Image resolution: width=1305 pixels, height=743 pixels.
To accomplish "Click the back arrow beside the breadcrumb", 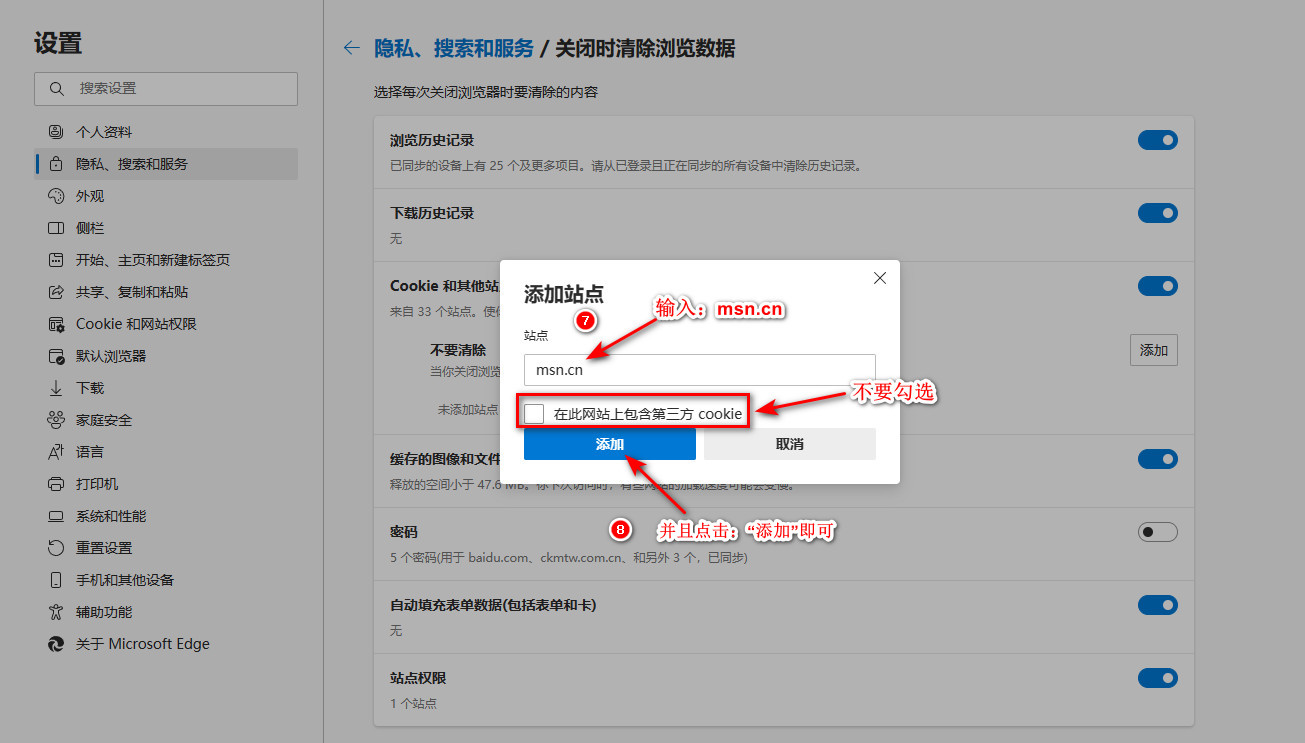I will 351,48.
